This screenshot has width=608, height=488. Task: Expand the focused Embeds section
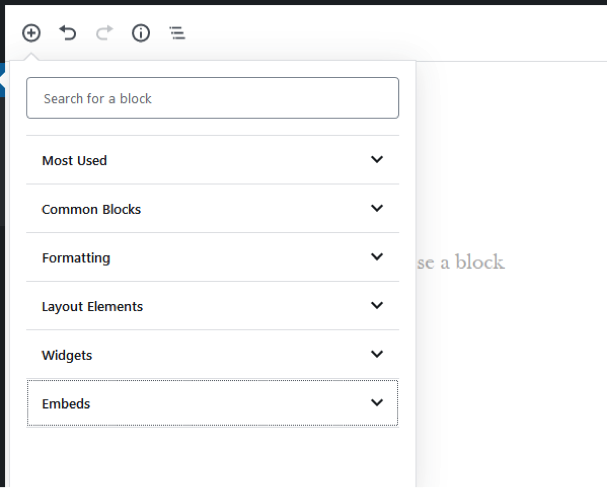coord(212,403)
